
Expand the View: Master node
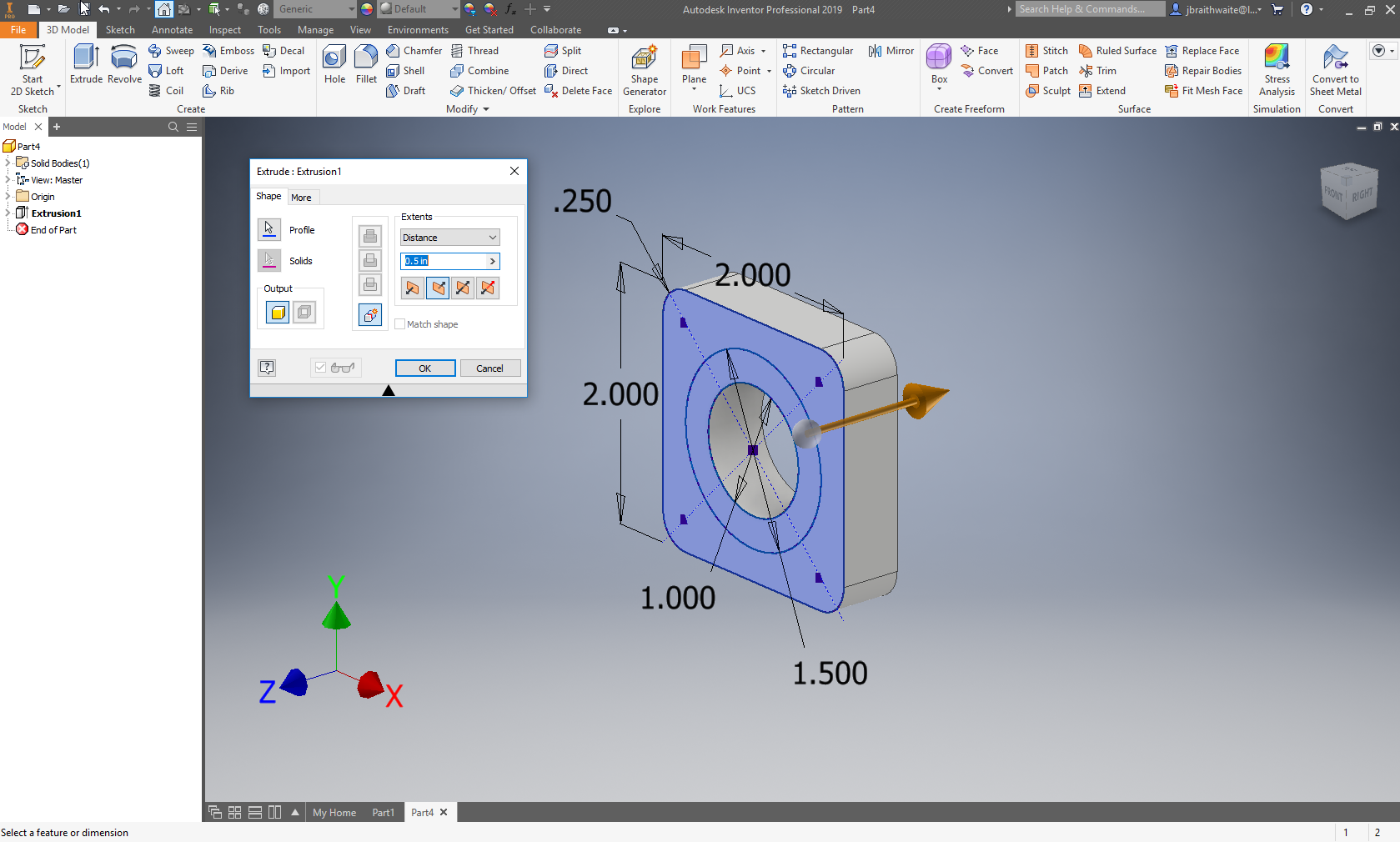8,180
